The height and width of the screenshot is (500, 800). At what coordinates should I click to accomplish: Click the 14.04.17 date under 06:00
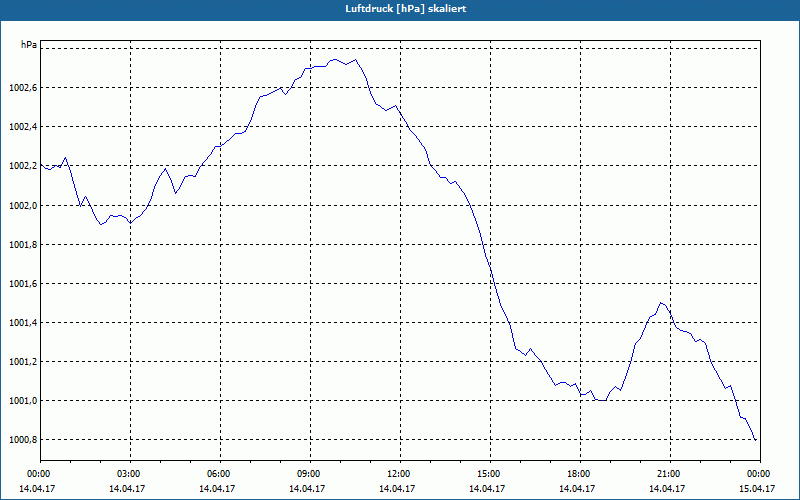tap(217, 488)
